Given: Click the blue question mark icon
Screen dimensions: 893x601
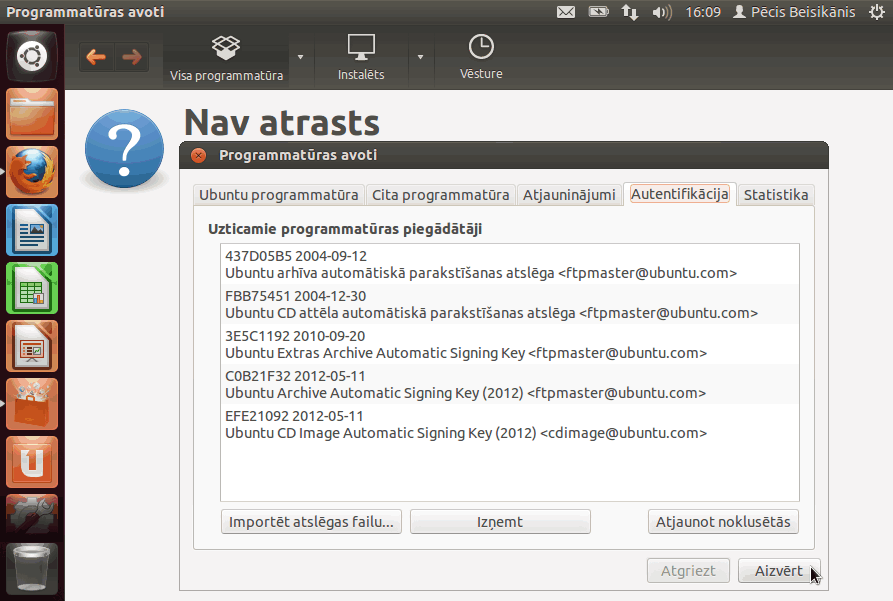Looking at the screenshot, I should (124, 149).
